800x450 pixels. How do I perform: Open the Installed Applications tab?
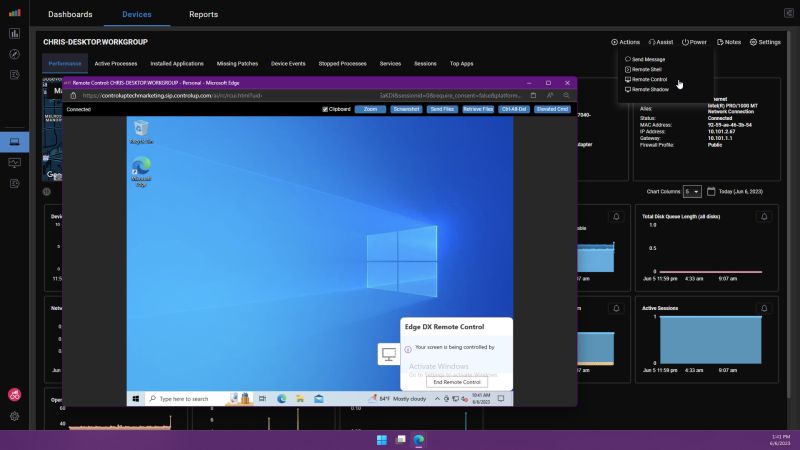tap(177, 64)
